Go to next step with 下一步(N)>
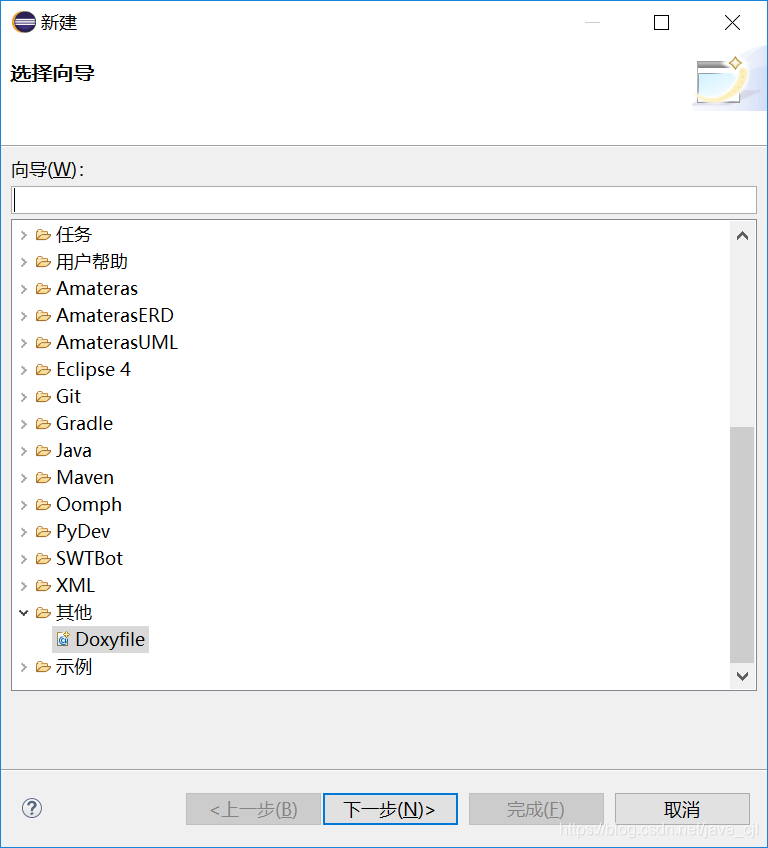 tap(390, 809)
